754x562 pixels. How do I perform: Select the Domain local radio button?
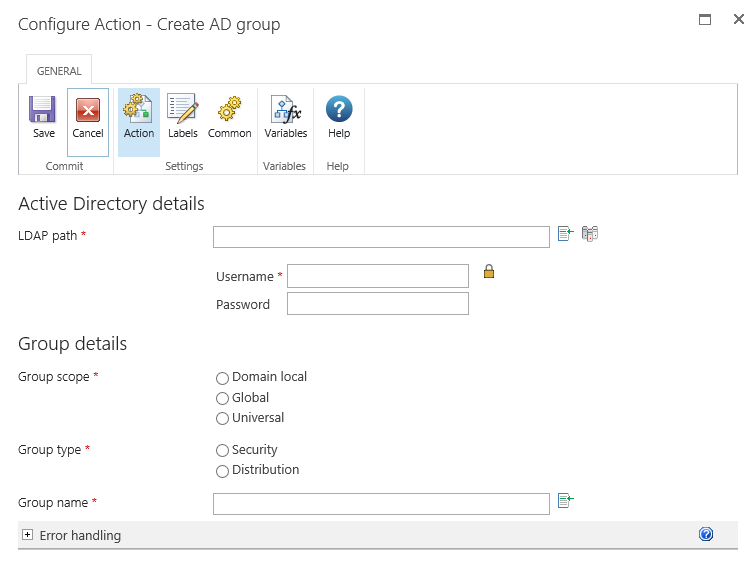(x=222, y=378)
